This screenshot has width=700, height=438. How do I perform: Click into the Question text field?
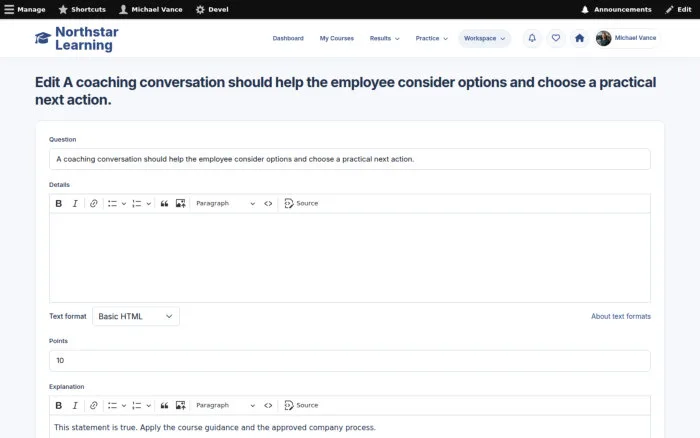(x=350, y=159)
